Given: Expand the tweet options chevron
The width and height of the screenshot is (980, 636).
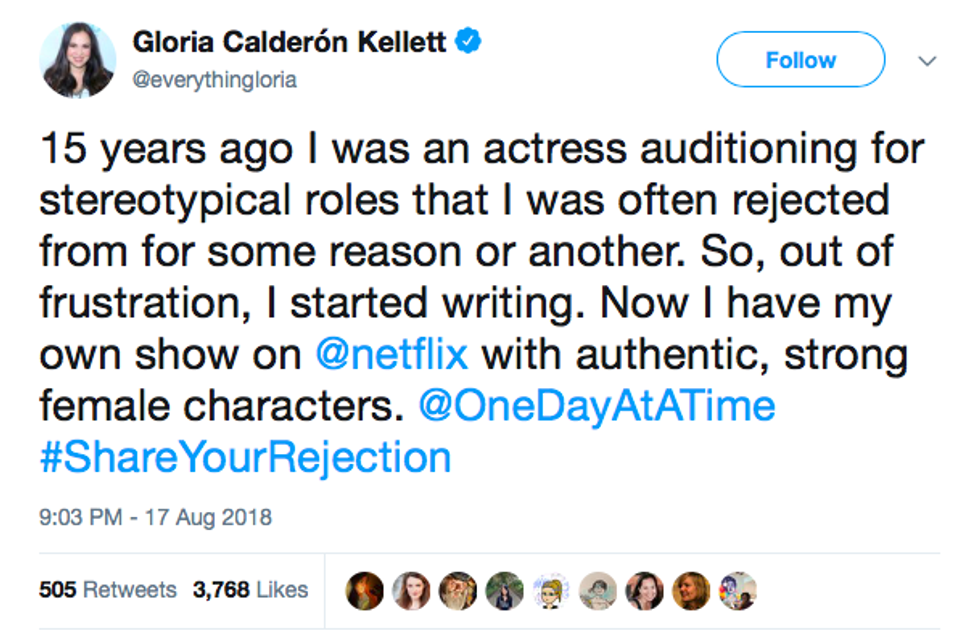Looking at the screenshot, I should (x=927, y=61).
